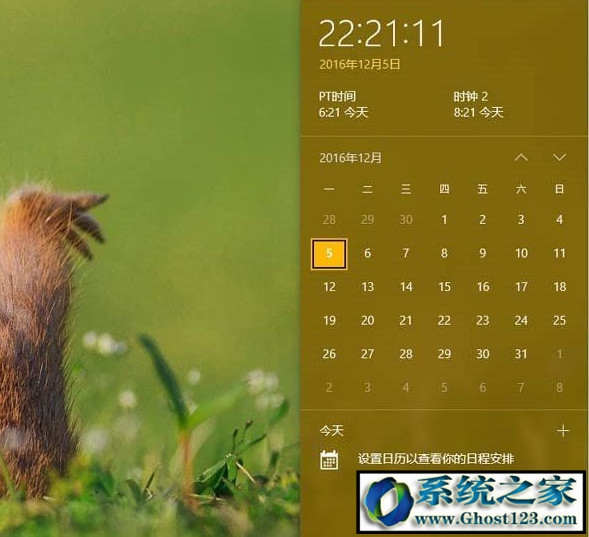Select December 14 in the calendar
Image resolution: width=589 pixels, height=537 pixels.
[406, 287]
